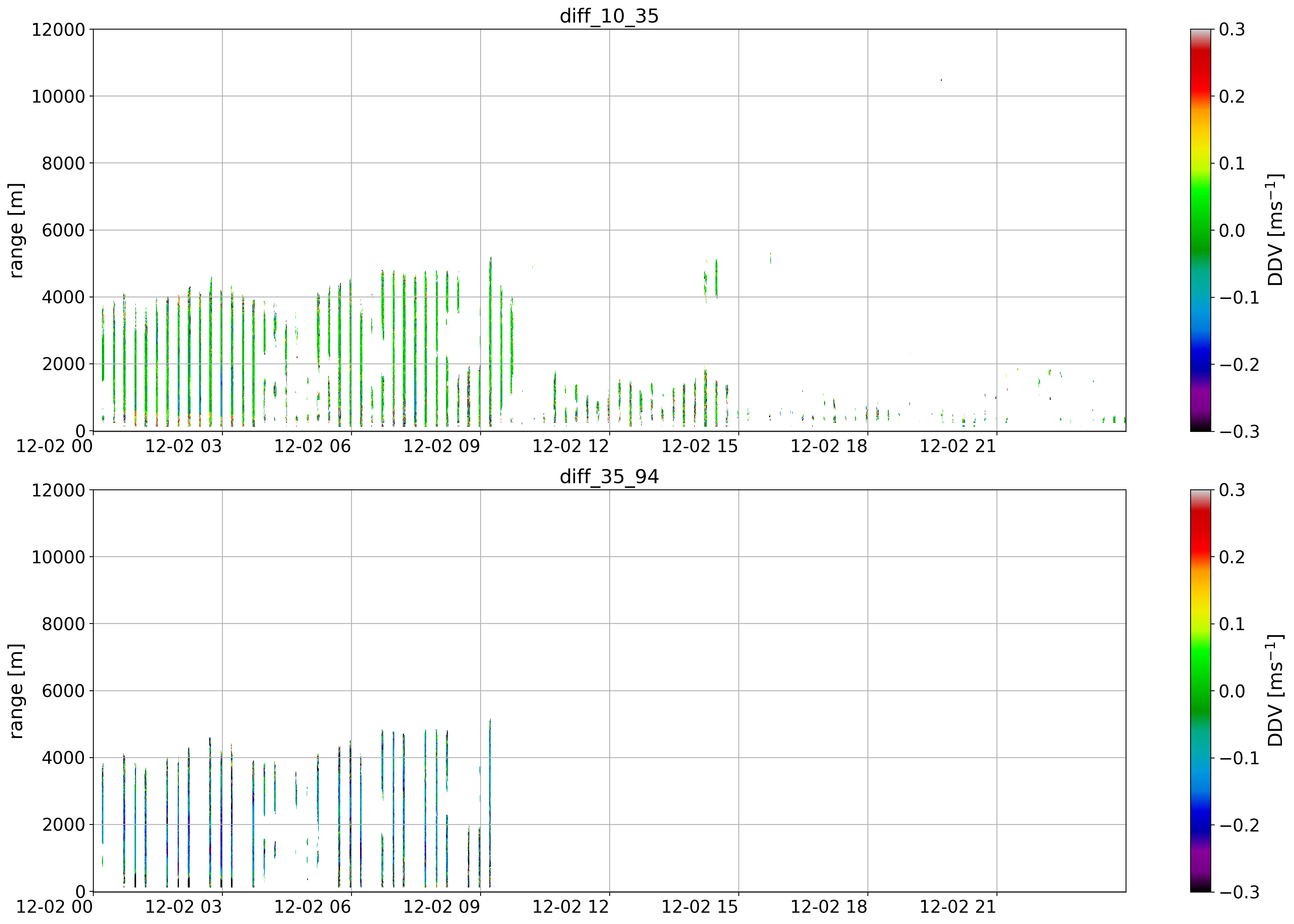Click the 0.3 tick on diff_35_94 colorbar
1294x924 pixels.
(x=1232, y=491)
